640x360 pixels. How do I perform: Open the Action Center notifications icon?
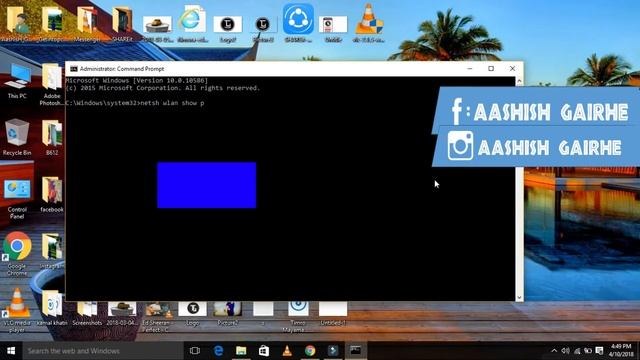point(599,351)
